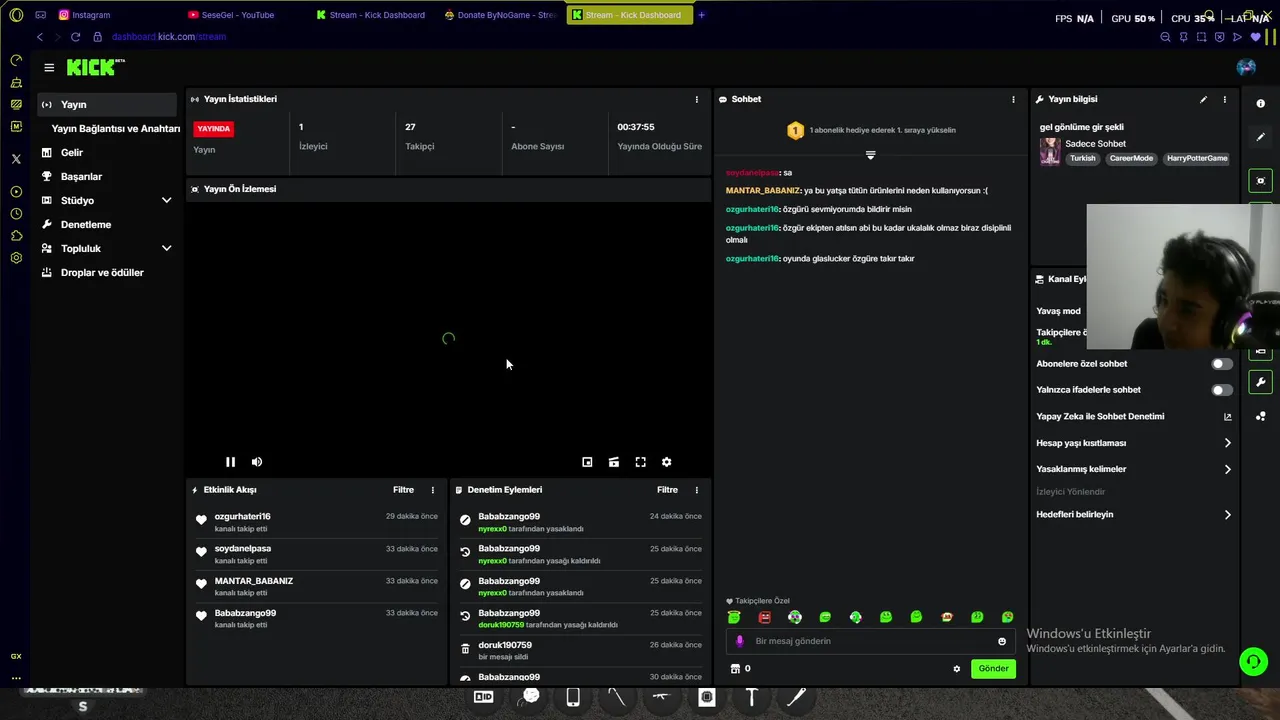The image size is (1280, 720).
Task: Go to Gelir in the sidebar
Action: pos(72,152)
